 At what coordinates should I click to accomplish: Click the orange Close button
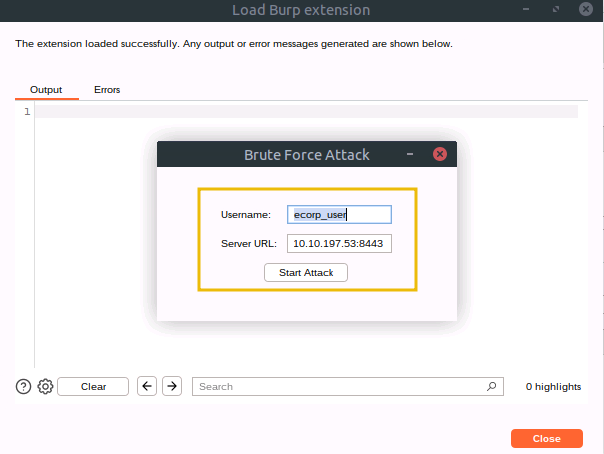pyautogui.click(x=547, y=439)
